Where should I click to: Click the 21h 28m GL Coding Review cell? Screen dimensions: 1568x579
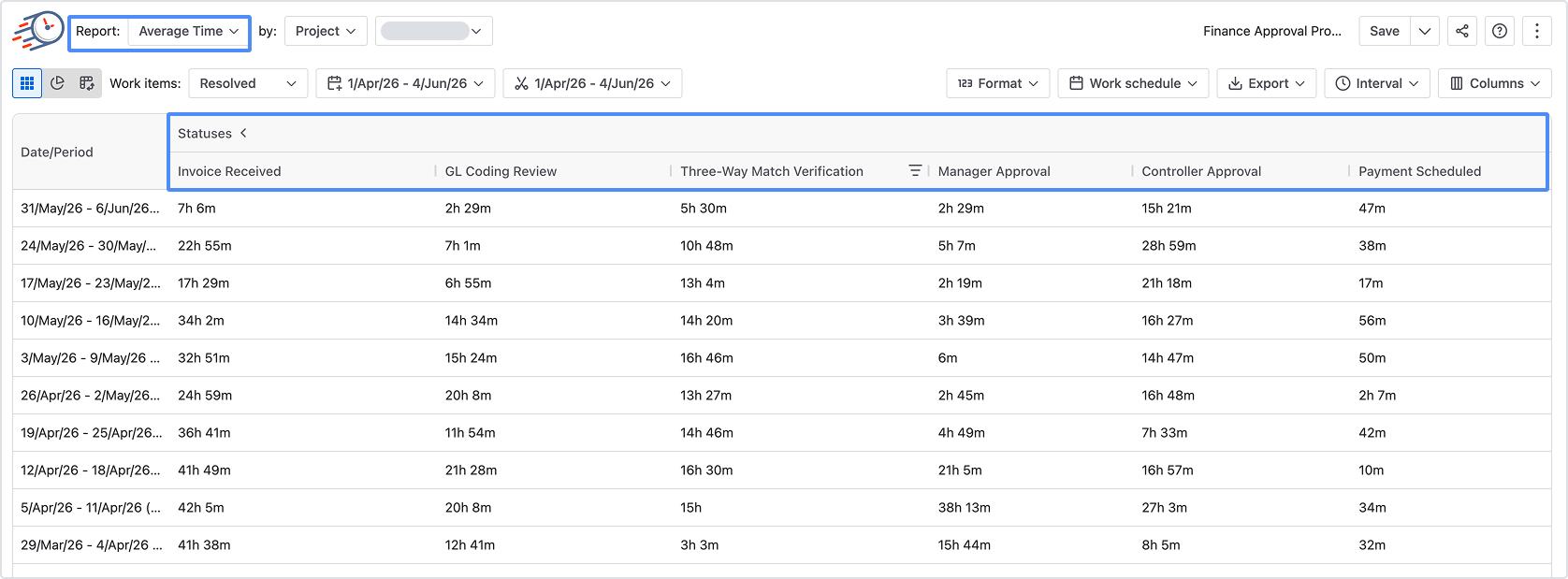[x=471, y=470]
